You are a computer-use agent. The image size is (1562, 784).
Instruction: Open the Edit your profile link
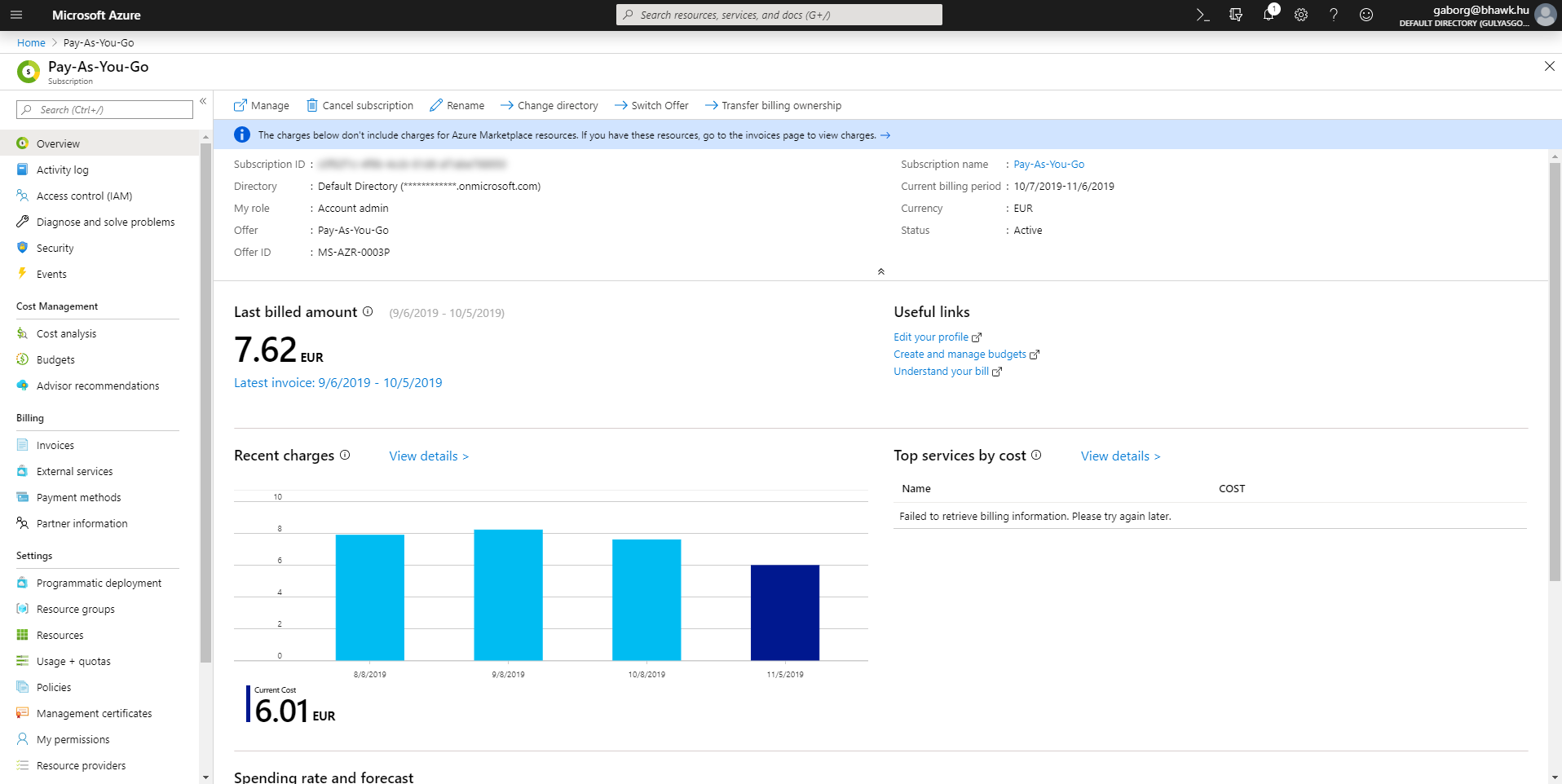tap(938, 337)
